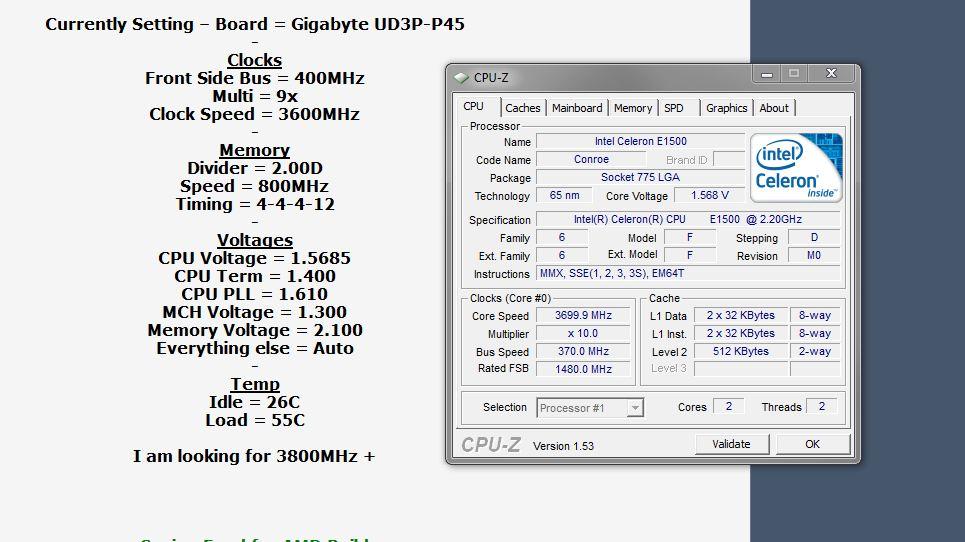Click the Name field Intel Celeron E1500
Viewport: 965px width, 542px height.
640,141
